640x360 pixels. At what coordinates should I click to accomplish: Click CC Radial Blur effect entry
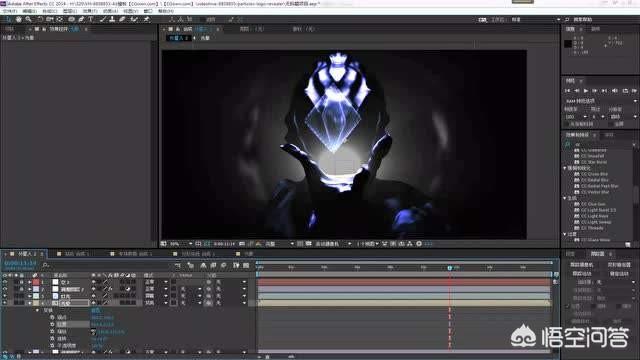tap(595, 180)
